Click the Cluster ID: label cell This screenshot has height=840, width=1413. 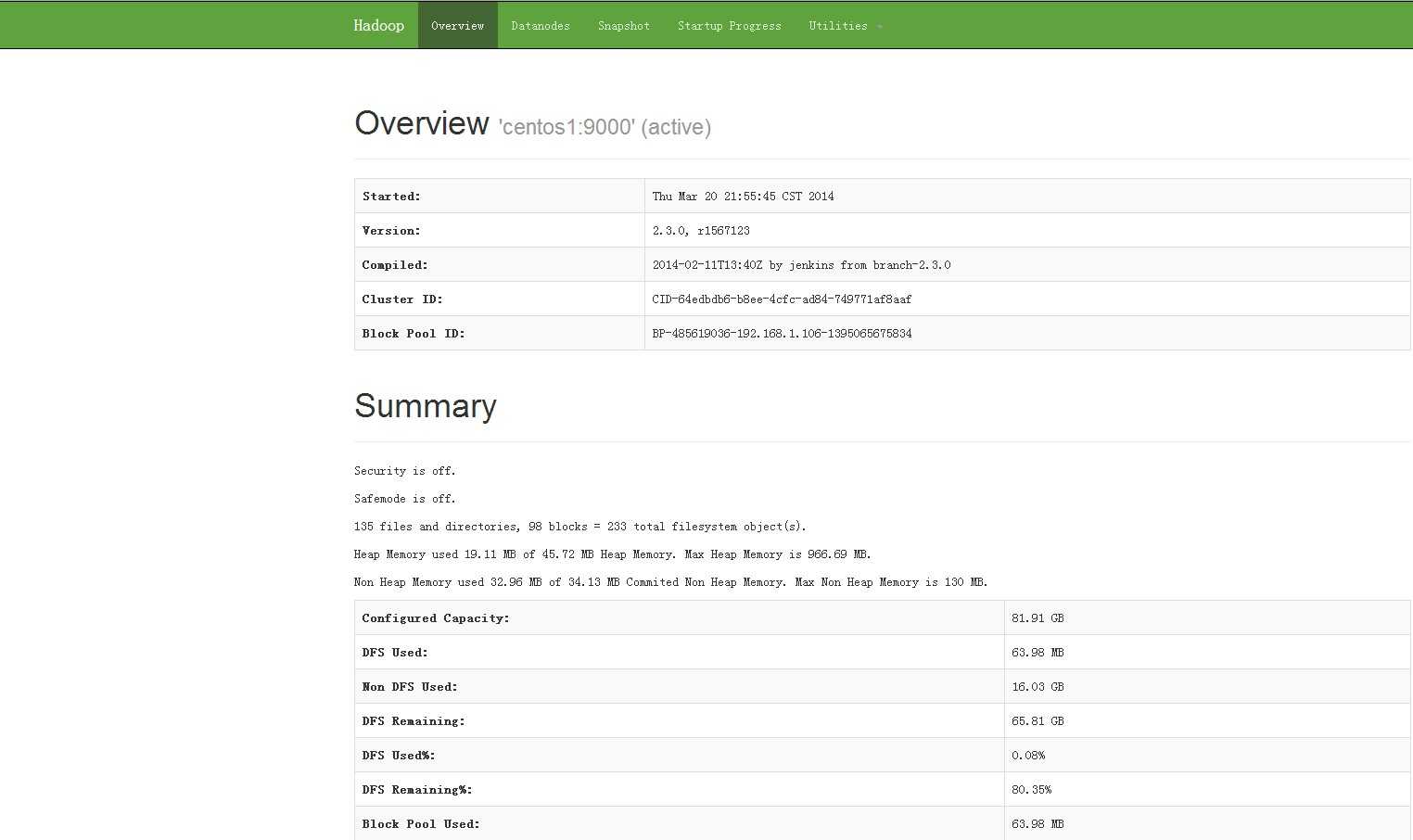500,299
